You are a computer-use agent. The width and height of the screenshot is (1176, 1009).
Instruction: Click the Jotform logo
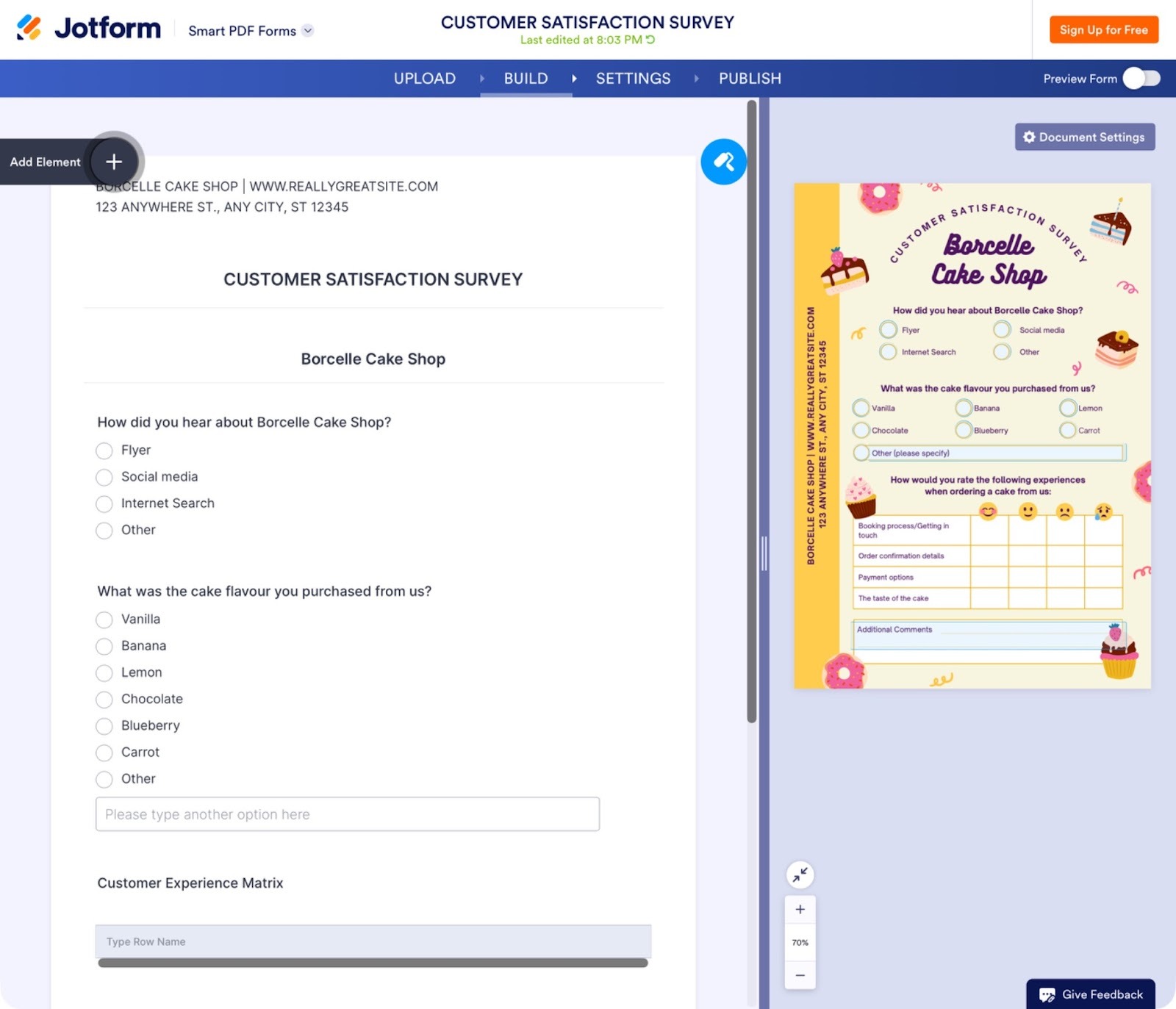[x=88, y=28]
